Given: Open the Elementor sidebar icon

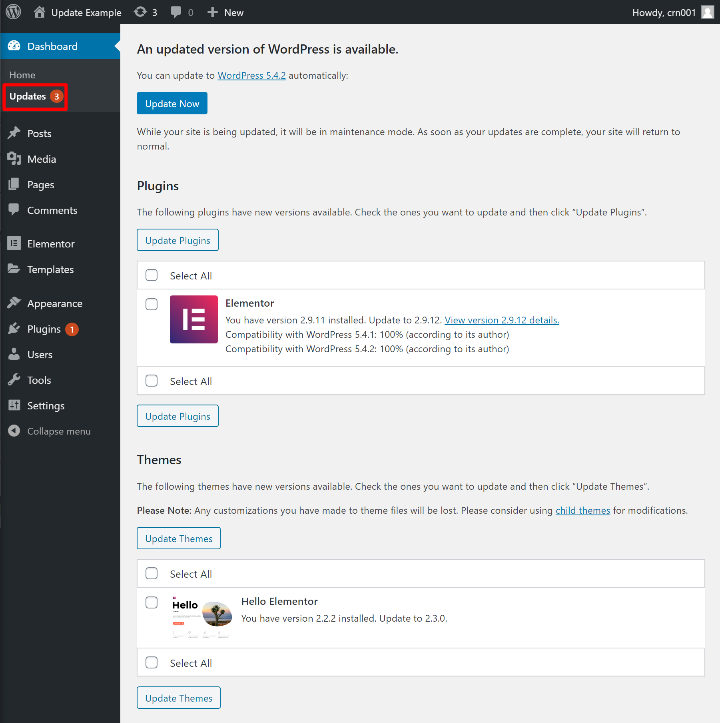Looking at the screenshot, I should click(x=14, y=244).
